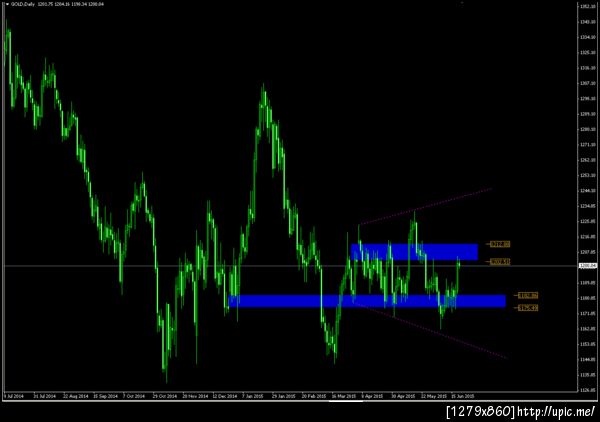Click the bottom price label beside lower blue zone
Viewport: 600px width, 422px height.
click(x=528, y=308)
